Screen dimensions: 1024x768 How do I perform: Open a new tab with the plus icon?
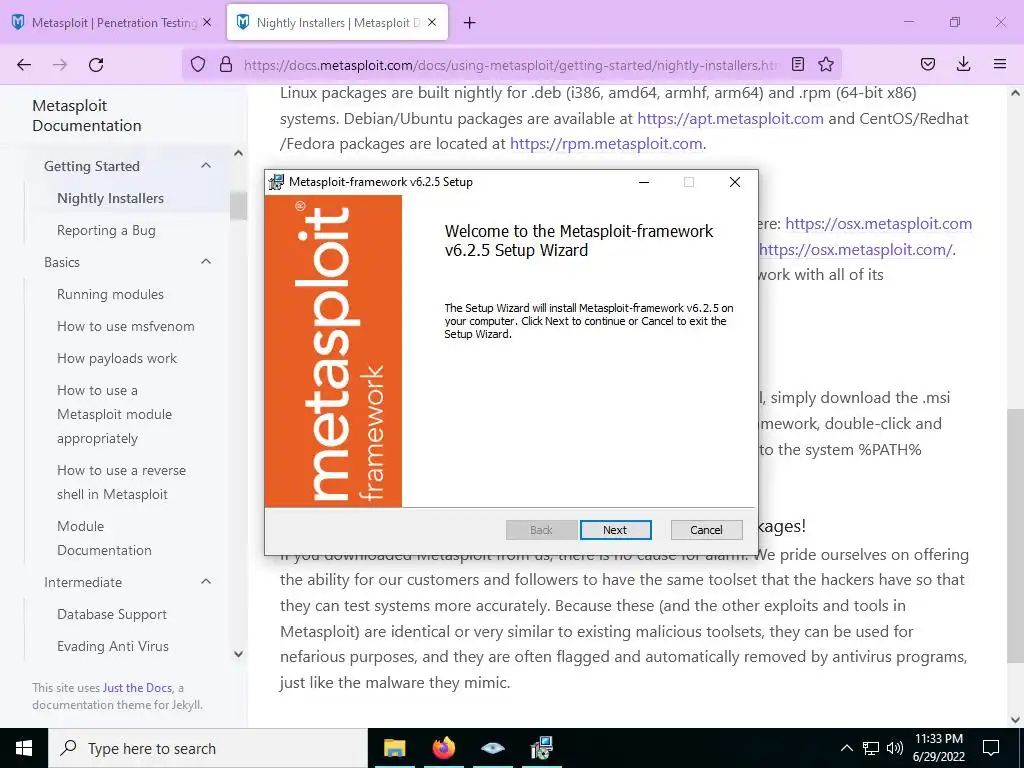pyautogui.click(x=470, y=23)
